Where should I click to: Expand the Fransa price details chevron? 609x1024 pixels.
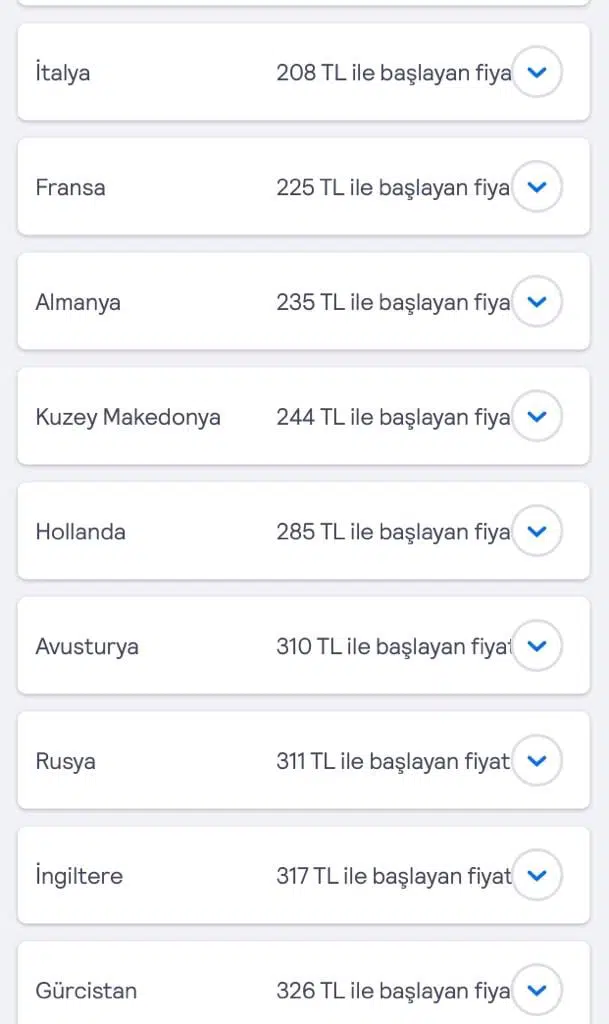[x=537, y=187]
